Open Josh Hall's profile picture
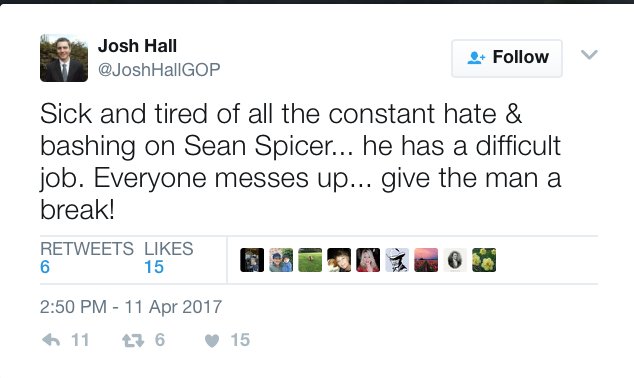The image size is (634, 378). (64, 58)
